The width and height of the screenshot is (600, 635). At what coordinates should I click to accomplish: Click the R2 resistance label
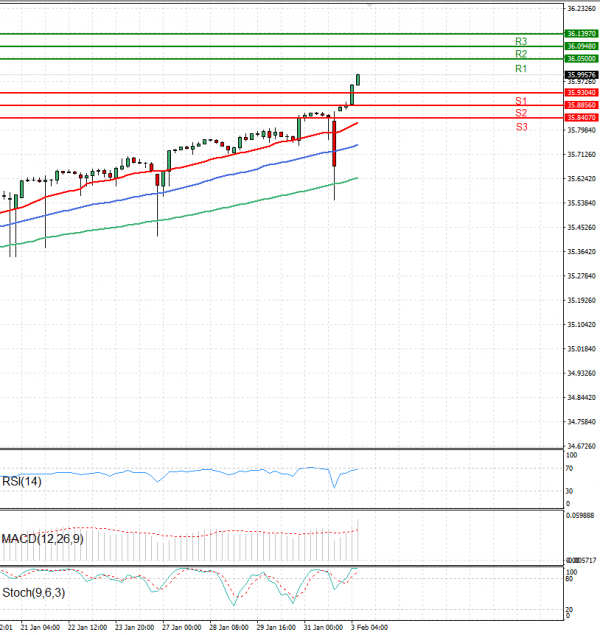(521, 54)
